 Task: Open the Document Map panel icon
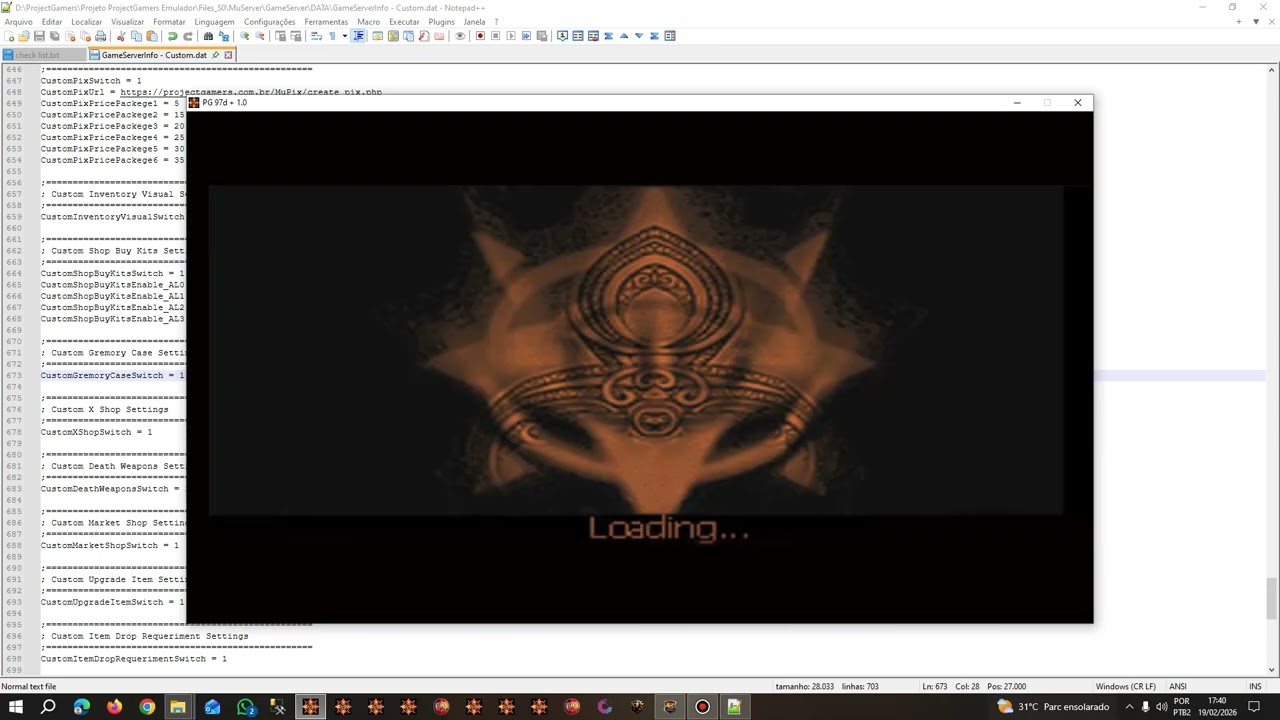pyautogui.click(x=393, y=36)
